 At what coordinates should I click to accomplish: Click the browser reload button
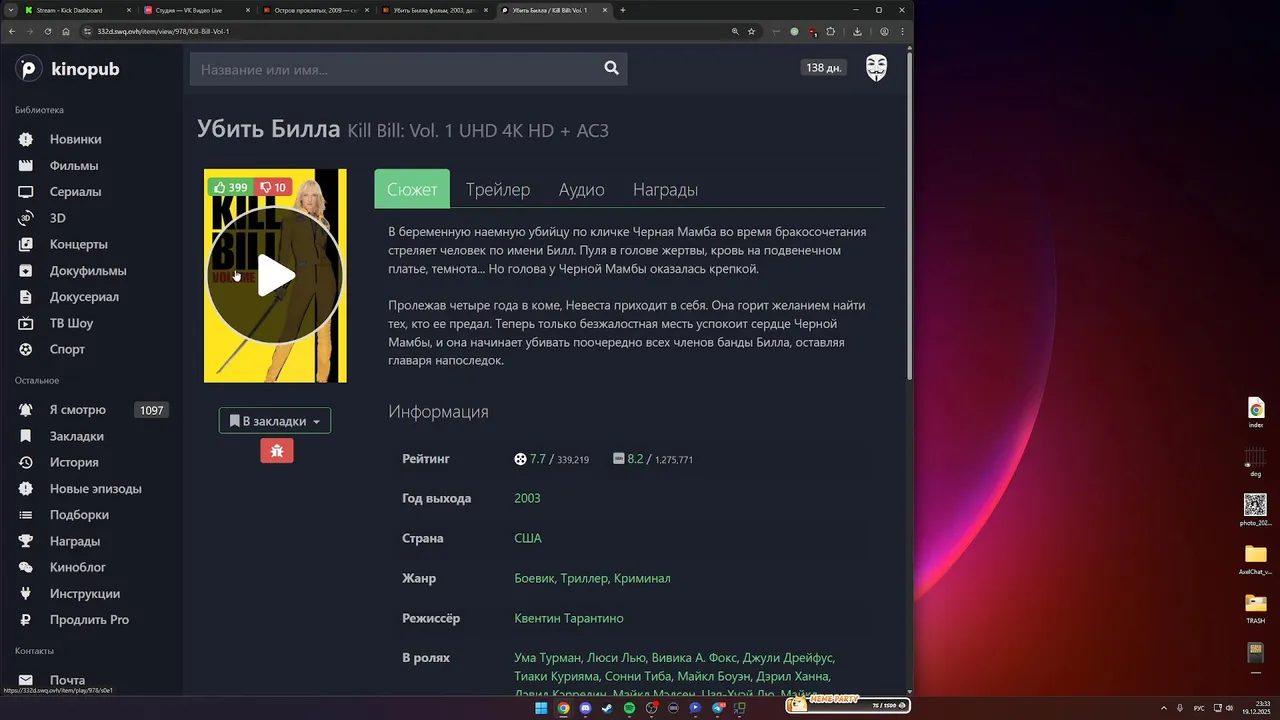tap(48, 31)
